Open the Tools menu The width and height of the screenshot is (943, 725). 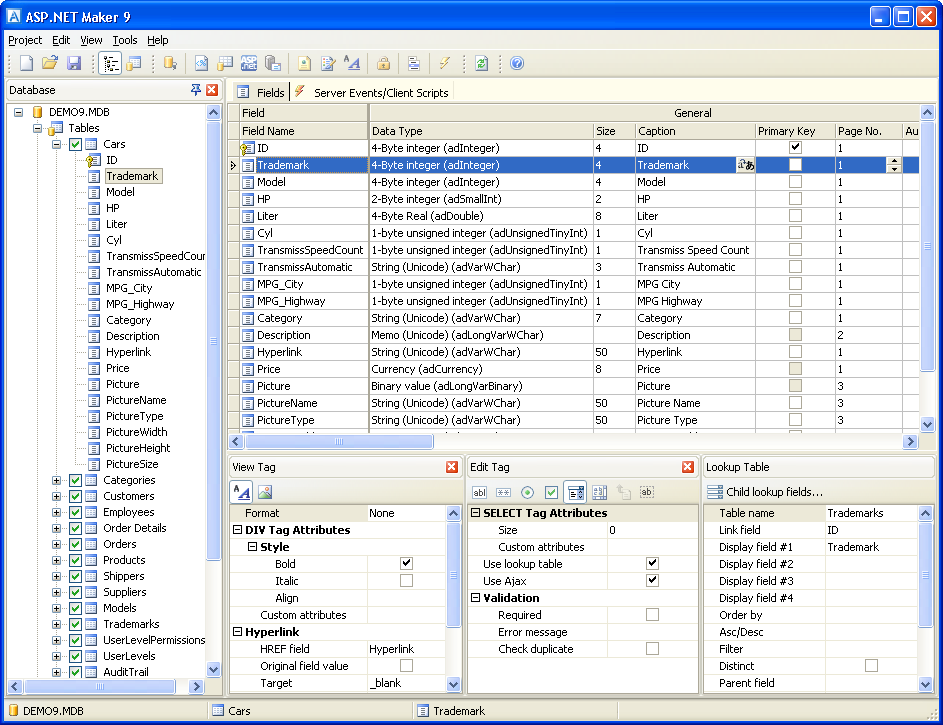click(124, 40)
